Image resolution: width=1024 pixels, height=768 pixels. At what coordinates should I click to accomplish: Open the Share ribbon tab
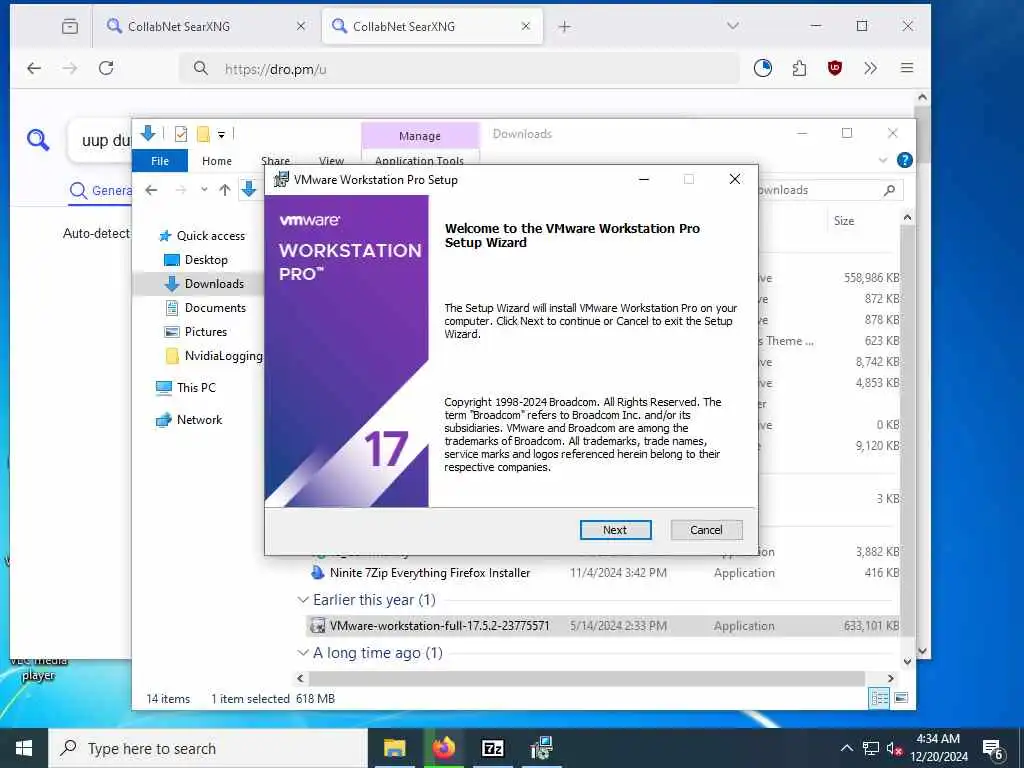pyautogui.click(x=275, y=161)
